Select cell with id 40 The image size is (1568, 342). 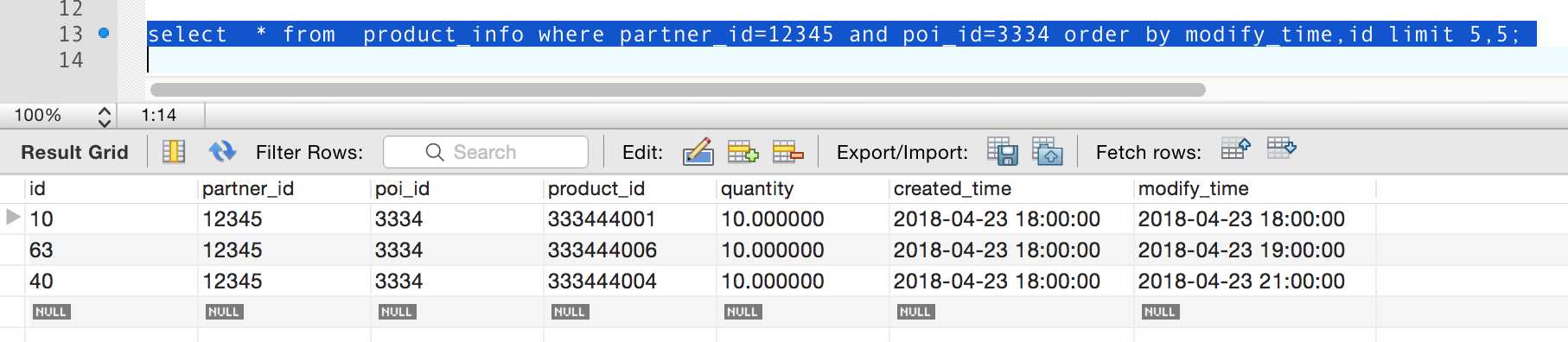[112, 282]
